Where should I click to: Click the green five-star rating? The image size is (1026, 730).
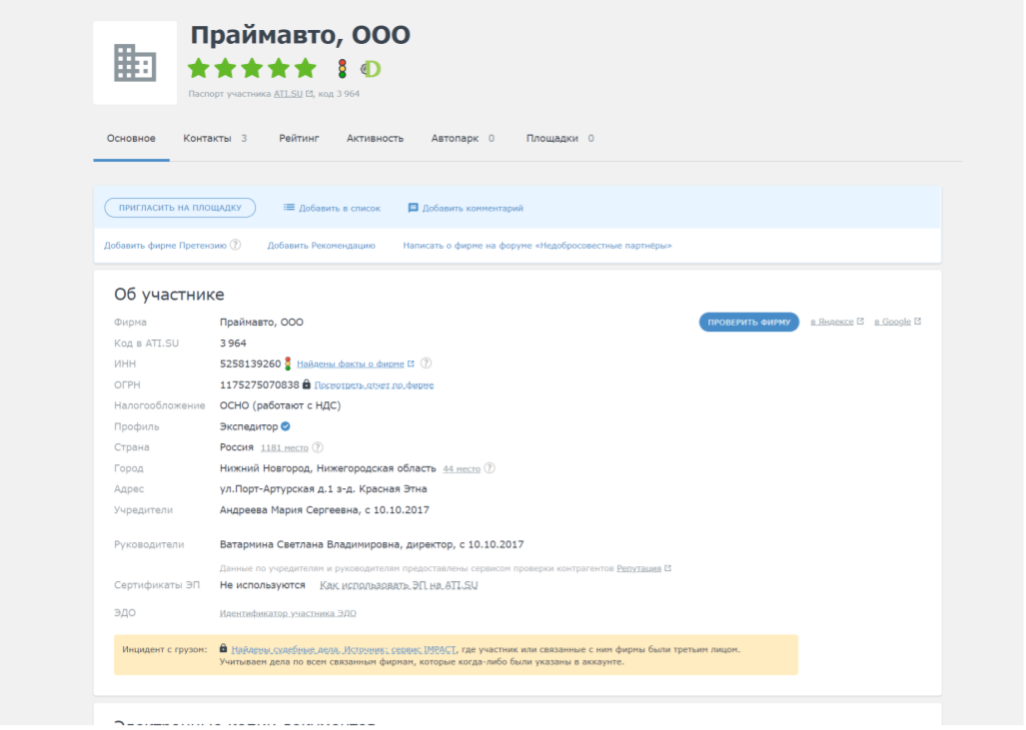(x=252, y=68)
